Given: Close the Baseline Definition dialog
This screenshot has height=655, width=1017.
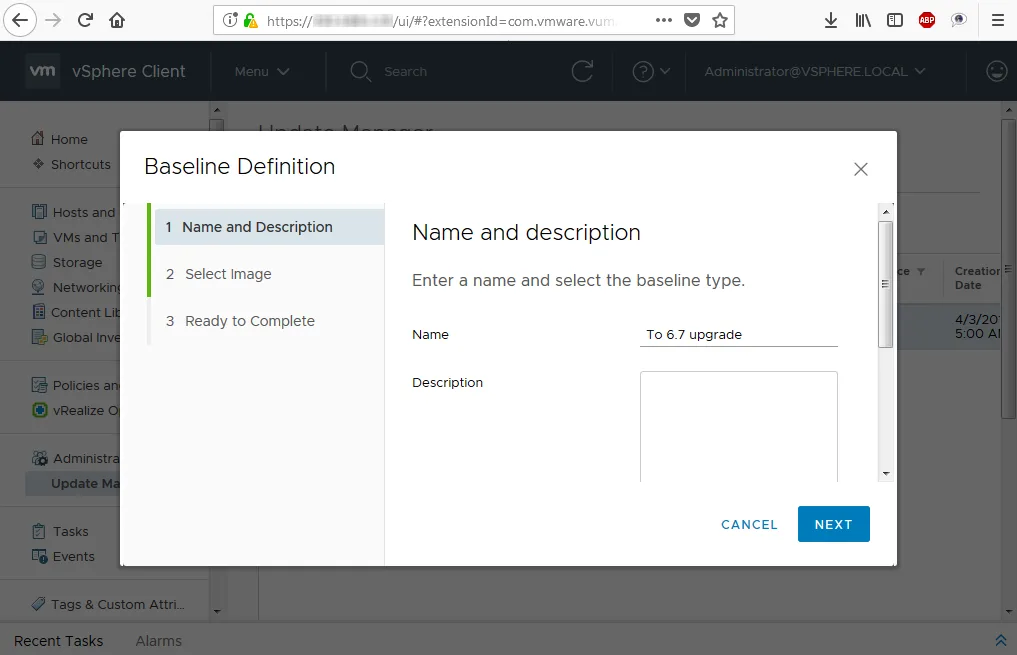Looking at the screenshot, I should coord(861,169).
